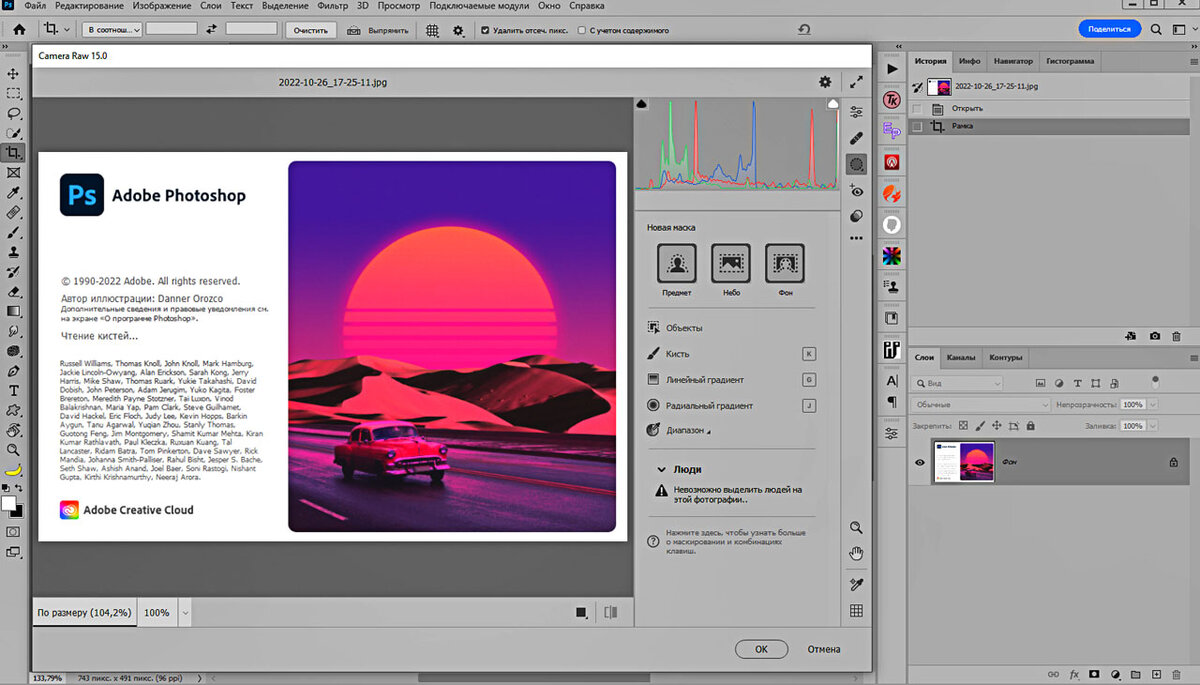Screen dimensions: 1200x685
Task: Open layer blending mode dropdown Обычные
Action: point(980,405)
